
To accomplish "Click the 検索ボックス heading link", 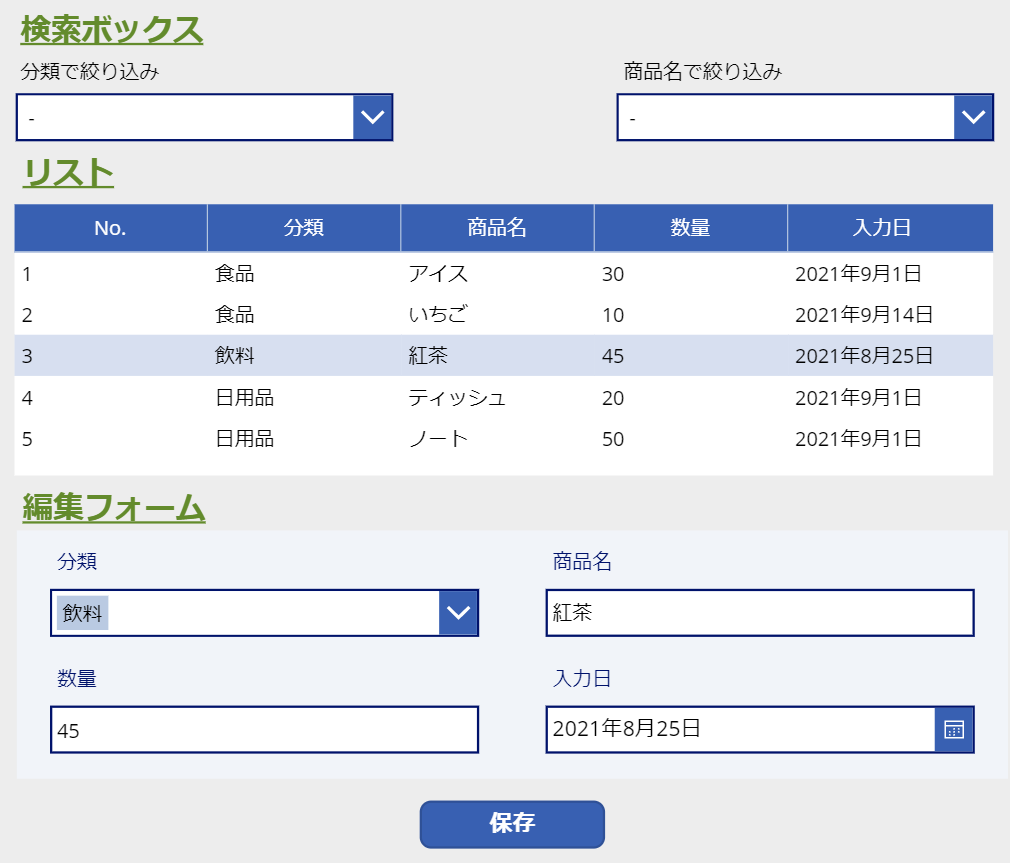I will pos(110,29).
